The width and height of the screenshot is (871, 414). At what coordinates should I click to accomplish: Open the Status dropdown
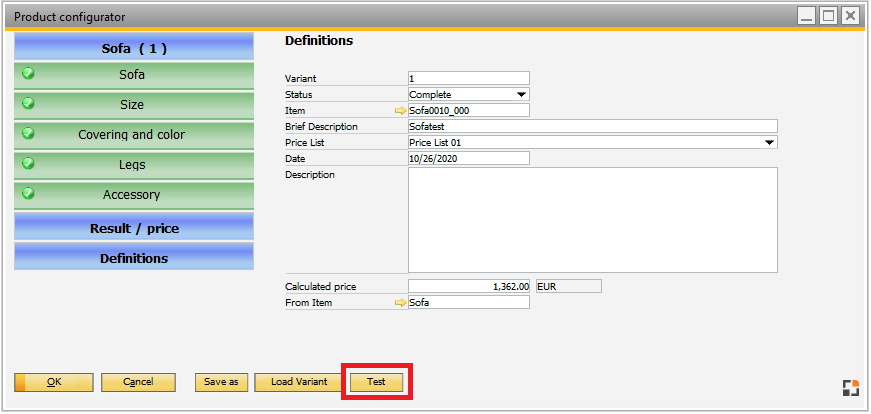(x=521, y=95)
